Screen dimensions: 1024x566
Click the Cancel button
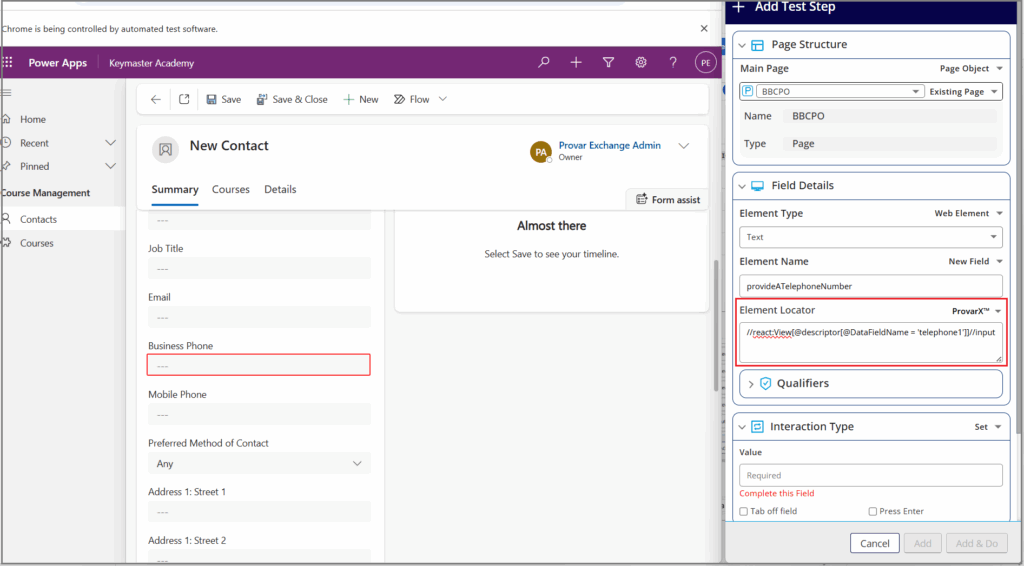(x=874, y=543)
